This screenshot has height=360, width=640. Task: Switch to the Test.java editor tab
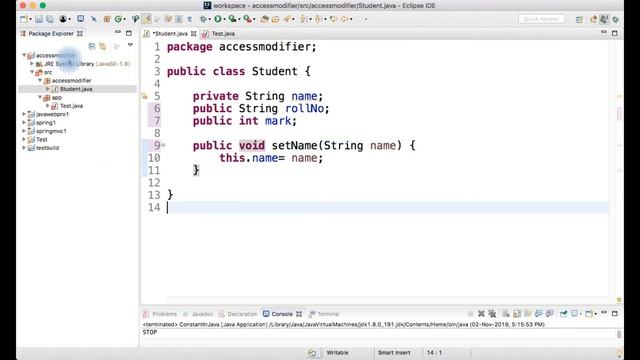[223, 33]
